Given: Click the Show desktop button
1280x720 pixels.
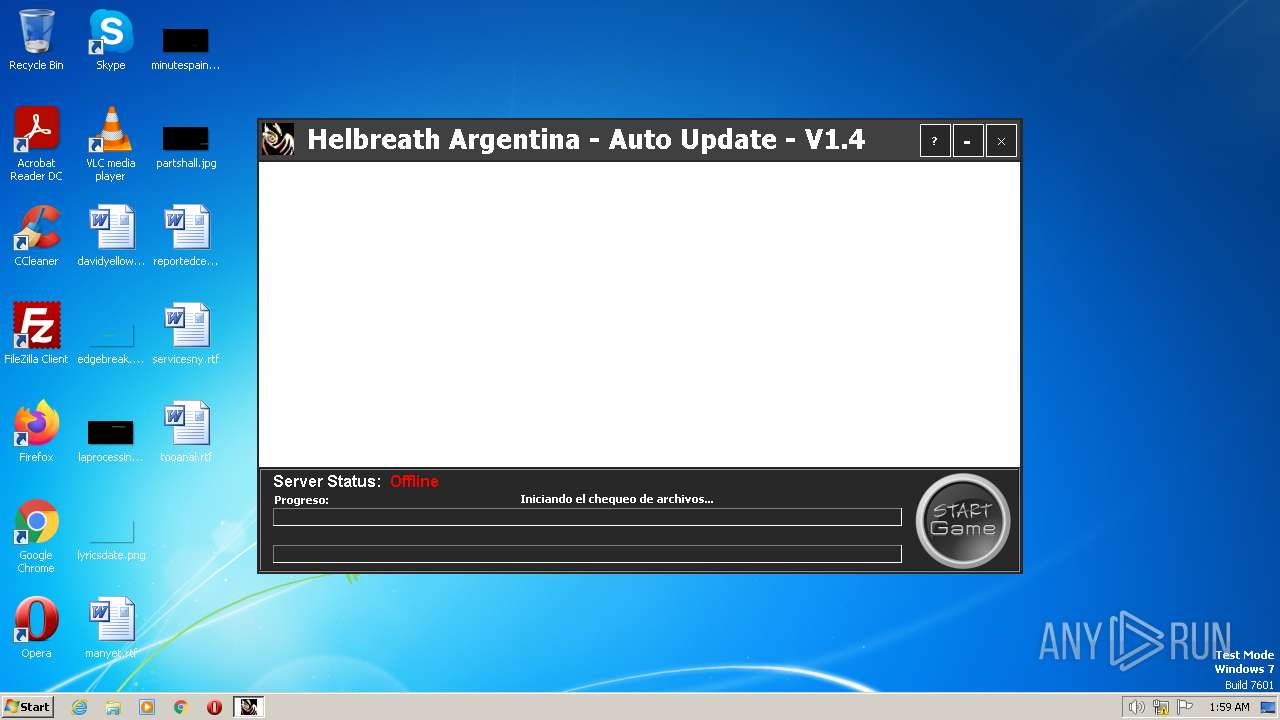Looking at the screenshot, I should (1268, 707).
